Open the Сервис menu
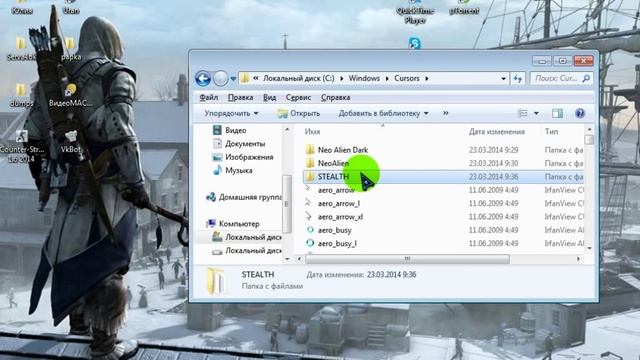Viewport: 640px width, 360px height. [298, 98]
